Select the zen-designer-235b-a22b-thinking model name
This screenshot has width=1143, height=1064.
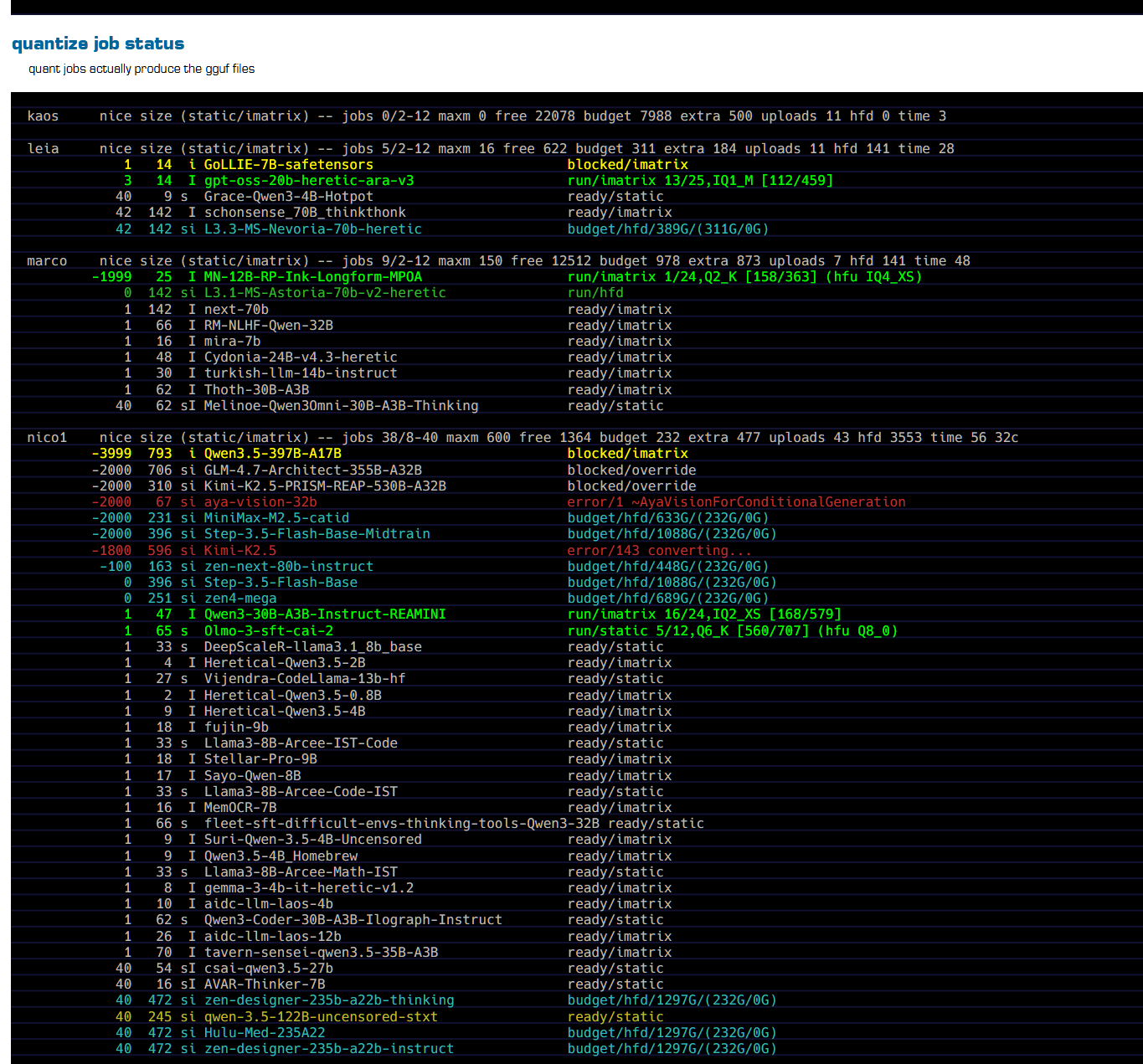(329, 1000)
